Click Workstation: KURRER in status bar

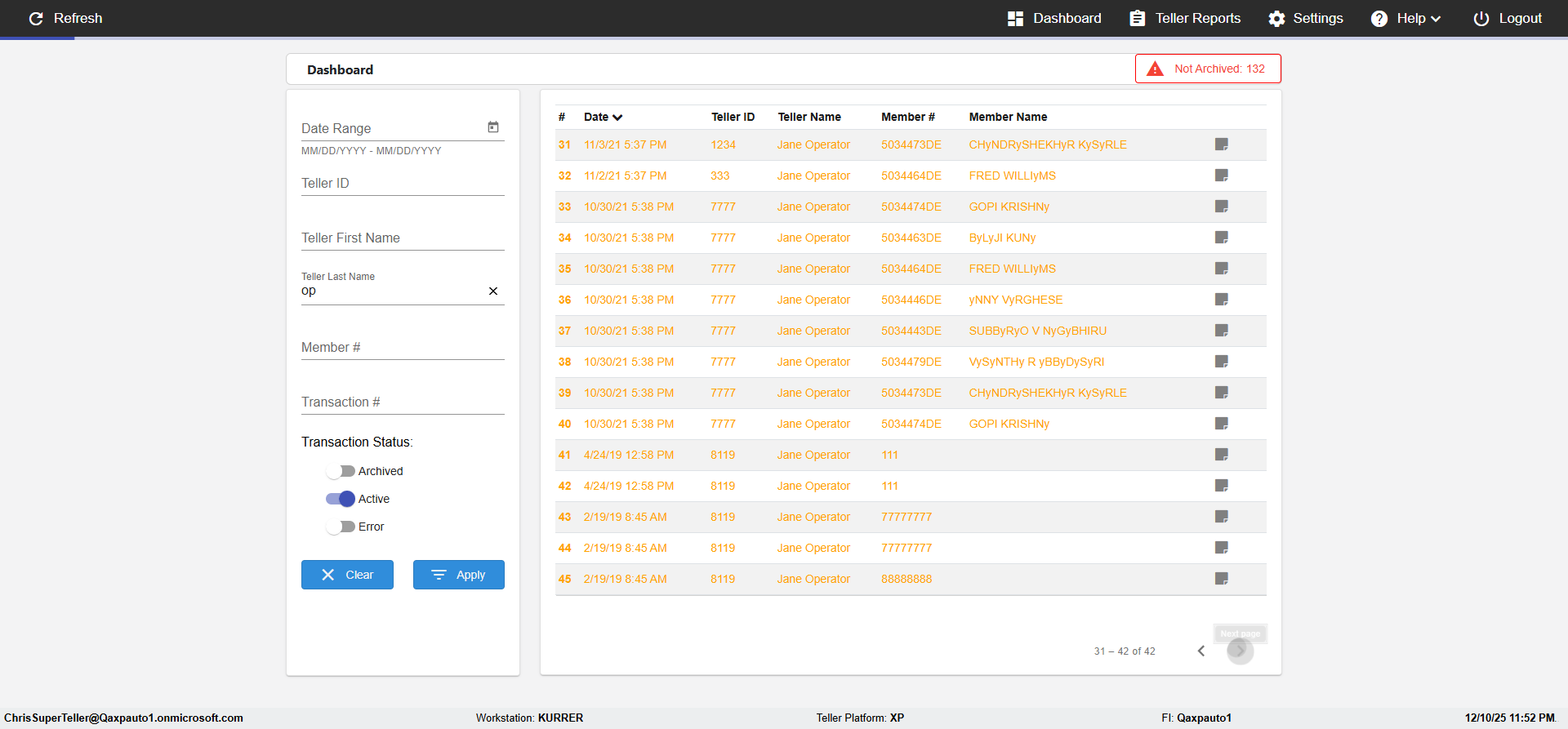[529, 718]
